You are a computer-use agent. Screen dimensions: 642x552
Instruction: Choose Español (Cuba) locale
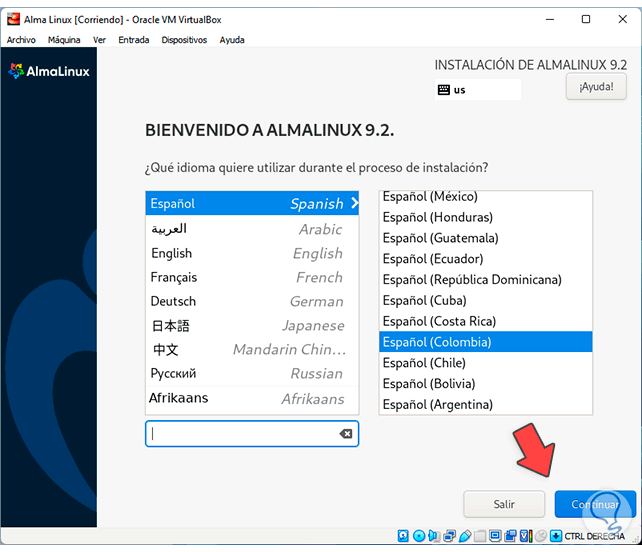click(486, 301)
